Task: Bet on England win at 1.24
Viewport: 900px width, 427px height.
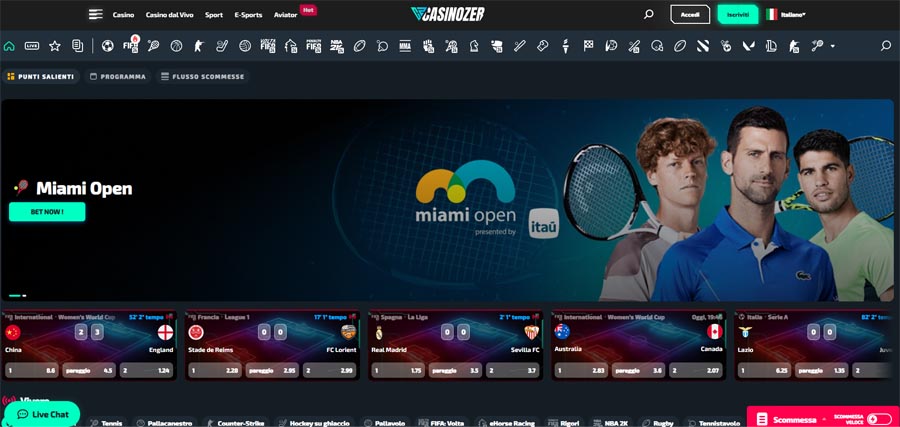Action: (x=146, y=371)
